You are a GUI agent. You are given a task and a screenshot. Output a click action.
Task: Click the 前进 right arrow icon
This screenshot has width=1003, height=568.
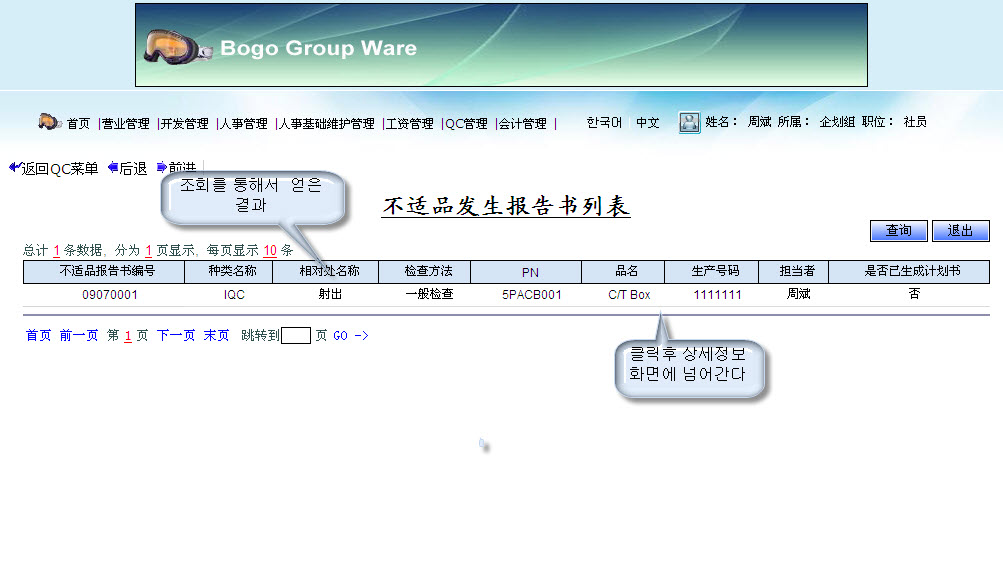(162, 168)
